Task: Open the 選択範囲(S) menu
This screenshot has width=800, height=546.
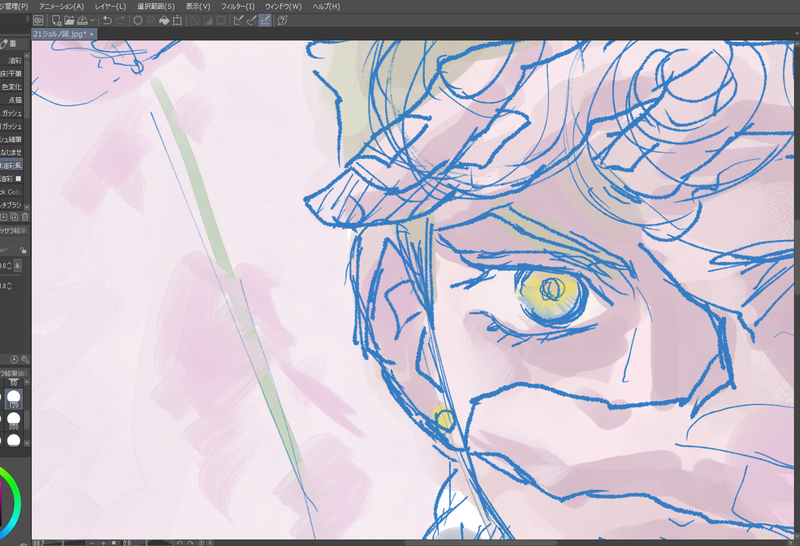Action: [x=156, y=6]
